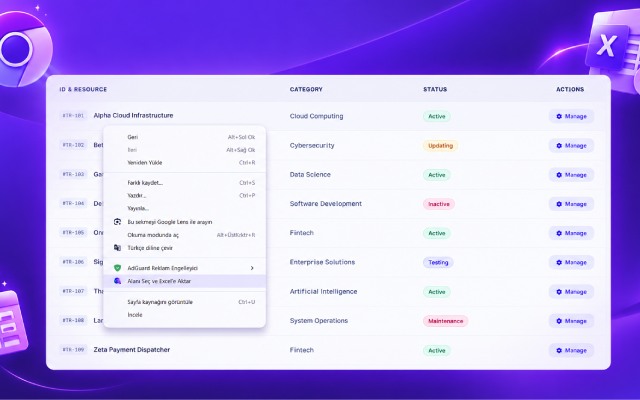This screenshot has width=640, height=400.
Task: Choose İncele at the bottom of the menu
Action: (184, 315)
